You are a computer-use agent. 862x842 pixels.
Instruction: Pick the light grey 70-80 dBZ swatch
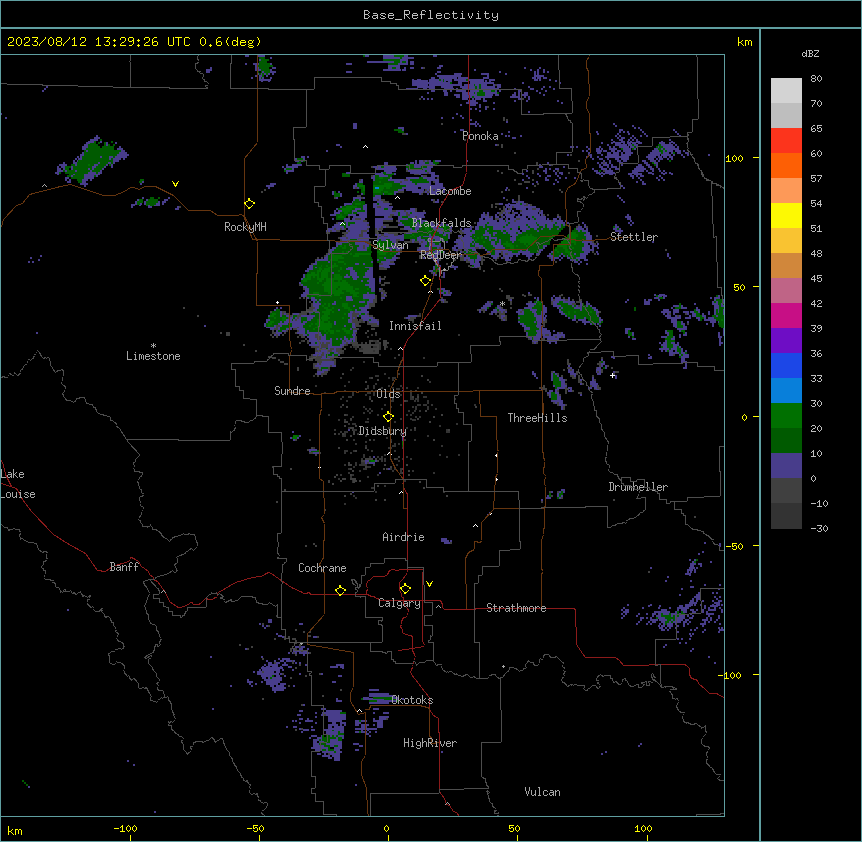[786, 91]
